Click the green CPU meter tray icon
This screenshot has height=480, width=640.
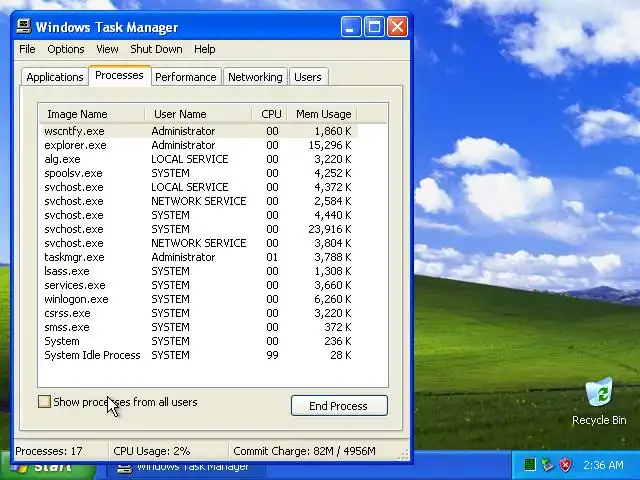click(x=529, y=465)
